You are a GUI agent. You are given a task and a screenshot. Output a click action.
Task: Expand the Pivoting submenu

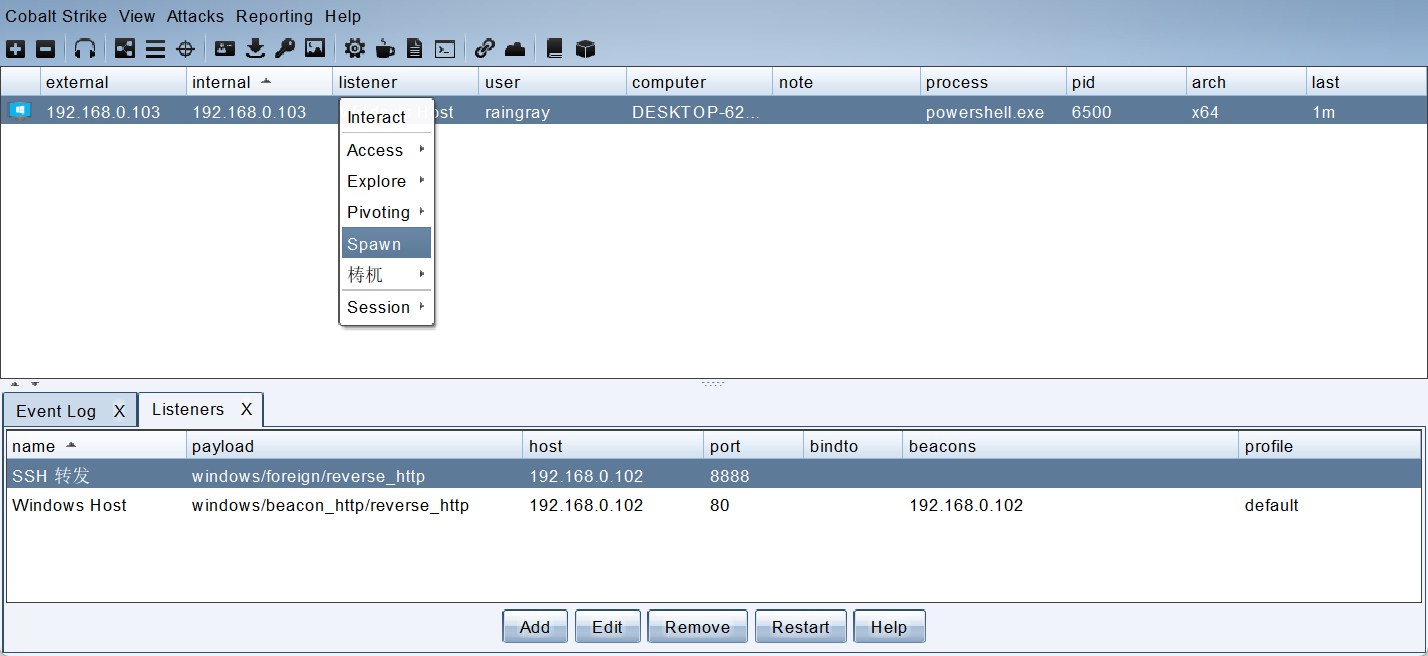pos(387,212)
